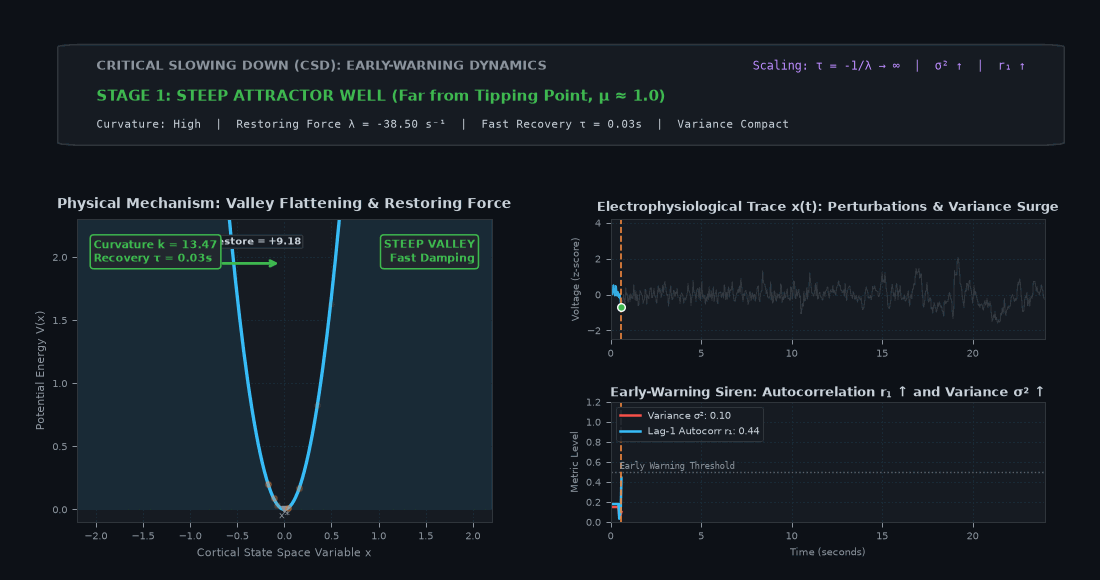This screenshot has width=1100, height=580.
Task: Click the red 'Variance σ²: 0.10' legend entry
Action: pyautogui.click(x=675, y=416)
